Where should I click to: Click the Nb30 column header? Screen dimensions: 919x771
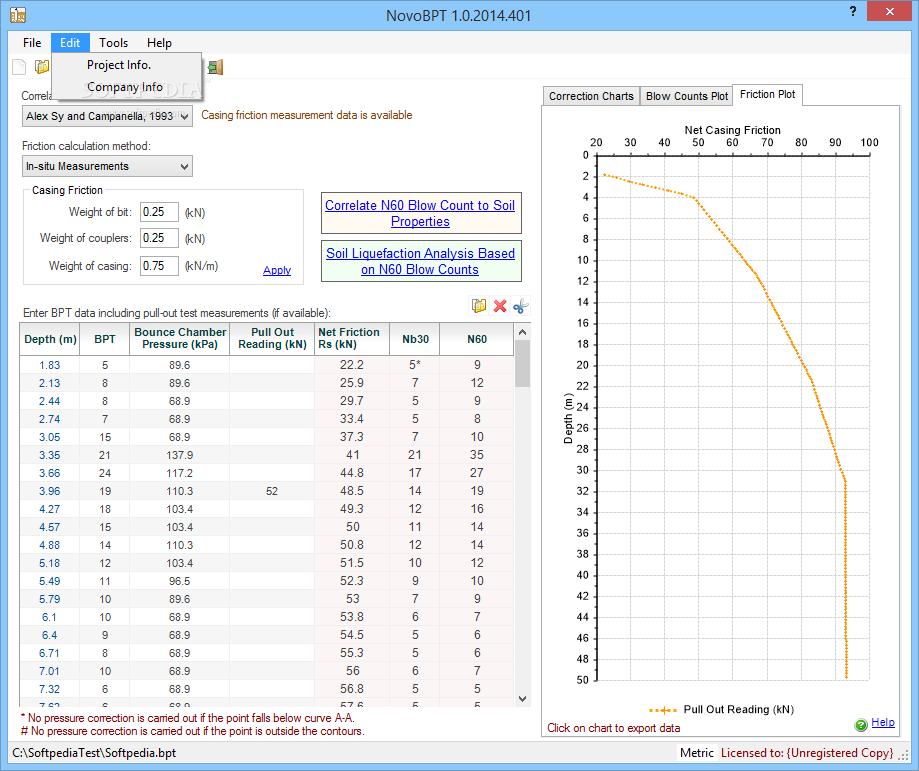[415, 339]
